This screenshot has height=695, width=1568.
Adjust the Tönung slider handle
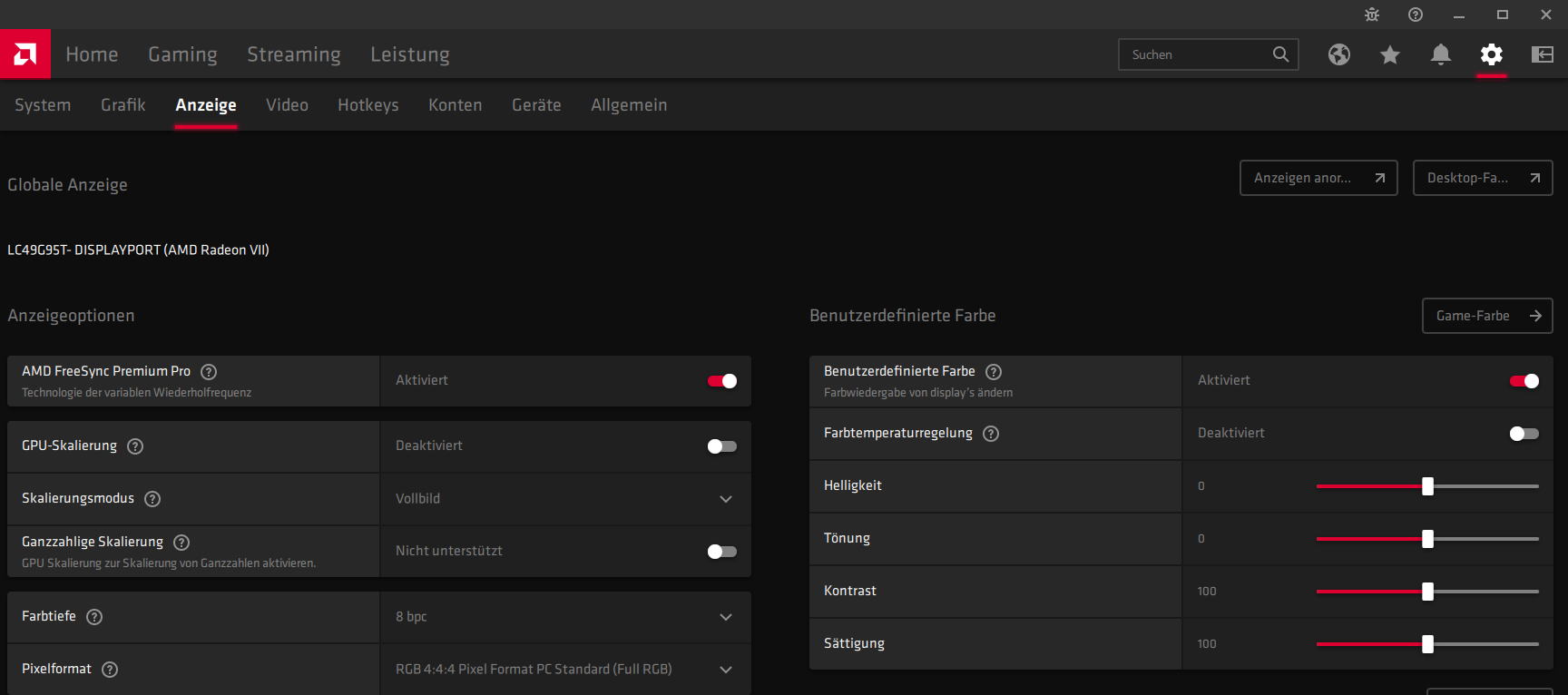pos(1427,539)
